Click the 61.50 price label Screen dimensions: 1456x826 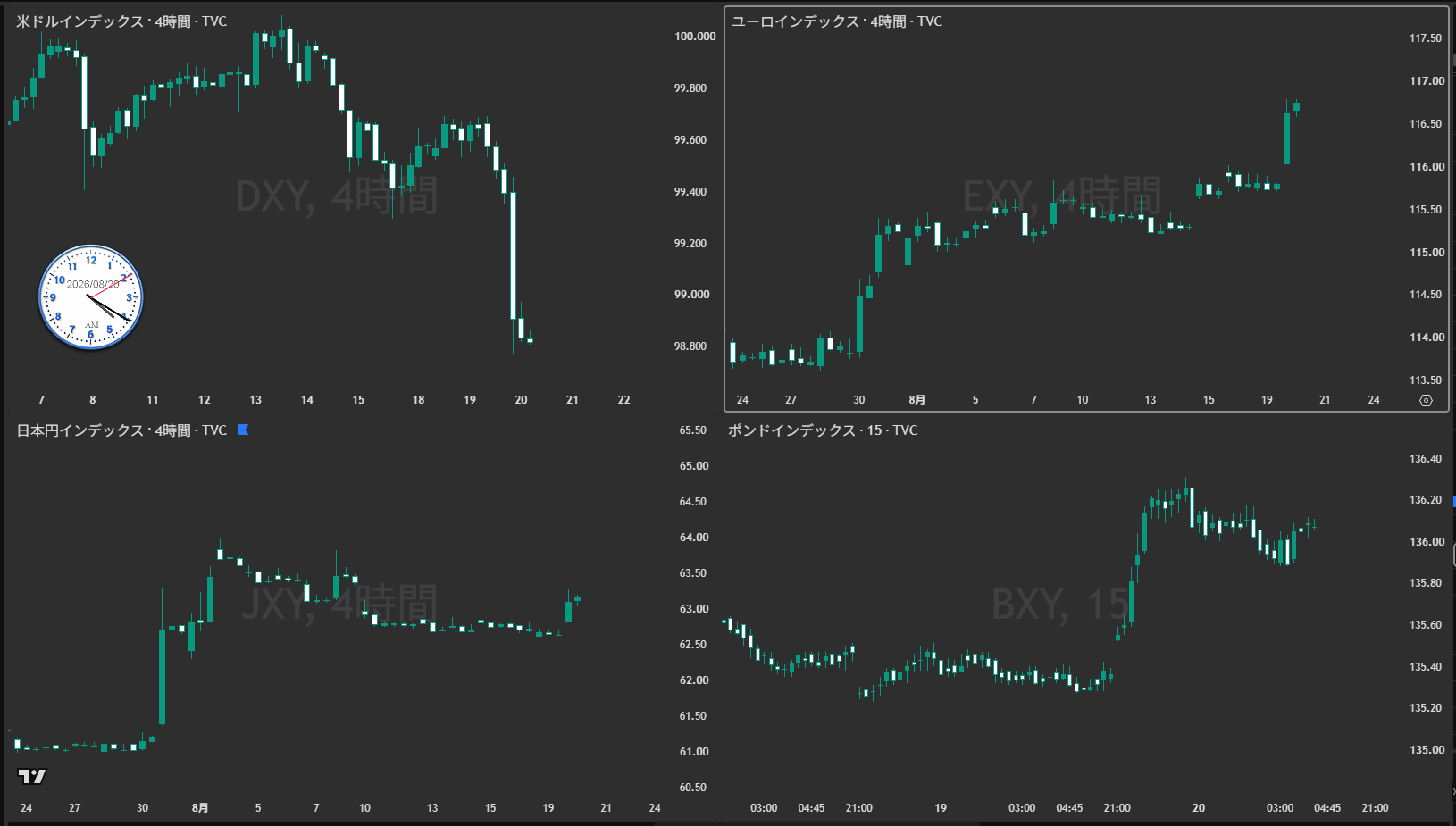pos(693,716)
